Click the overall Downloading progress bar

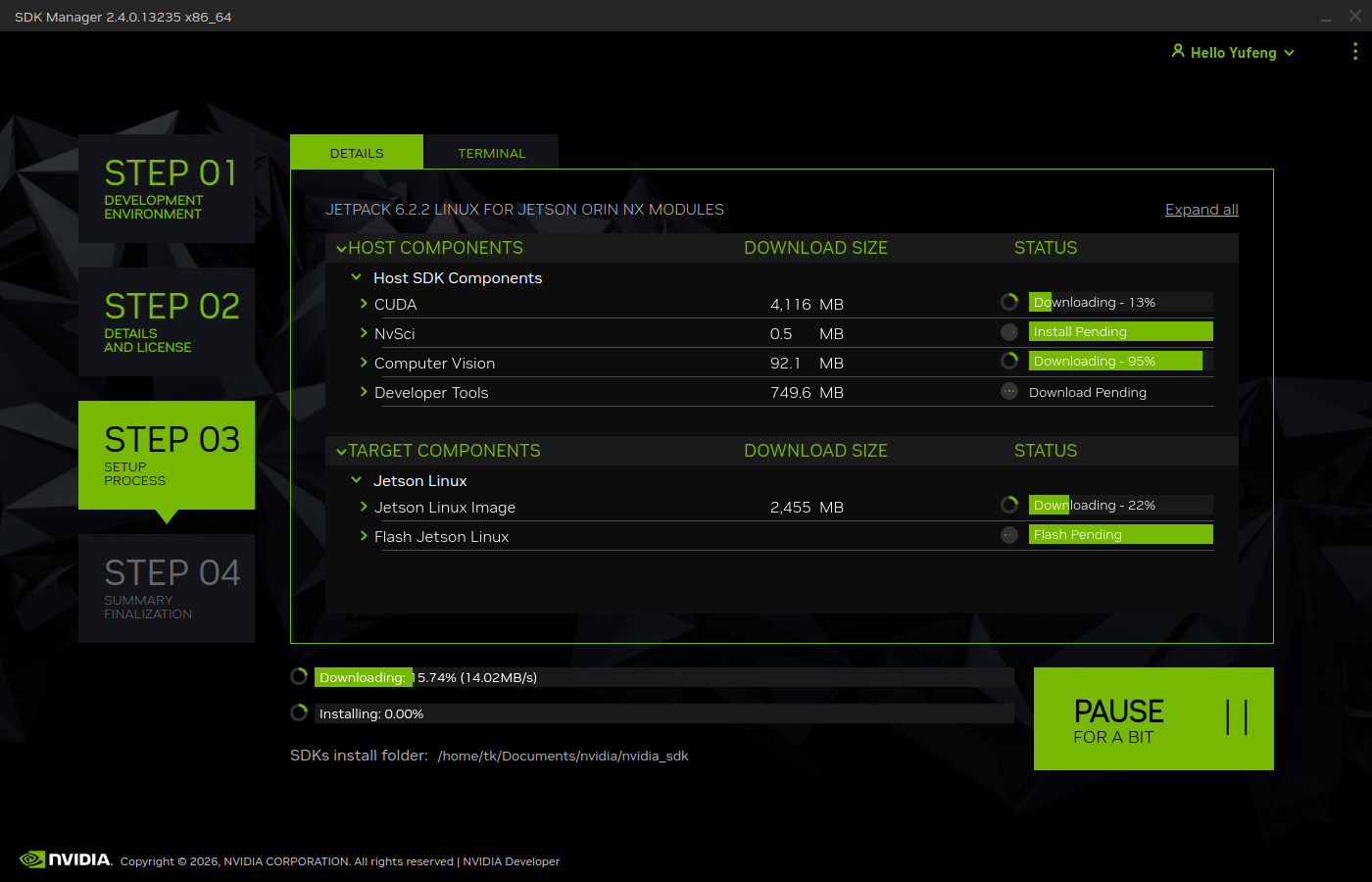click(663, 677)
